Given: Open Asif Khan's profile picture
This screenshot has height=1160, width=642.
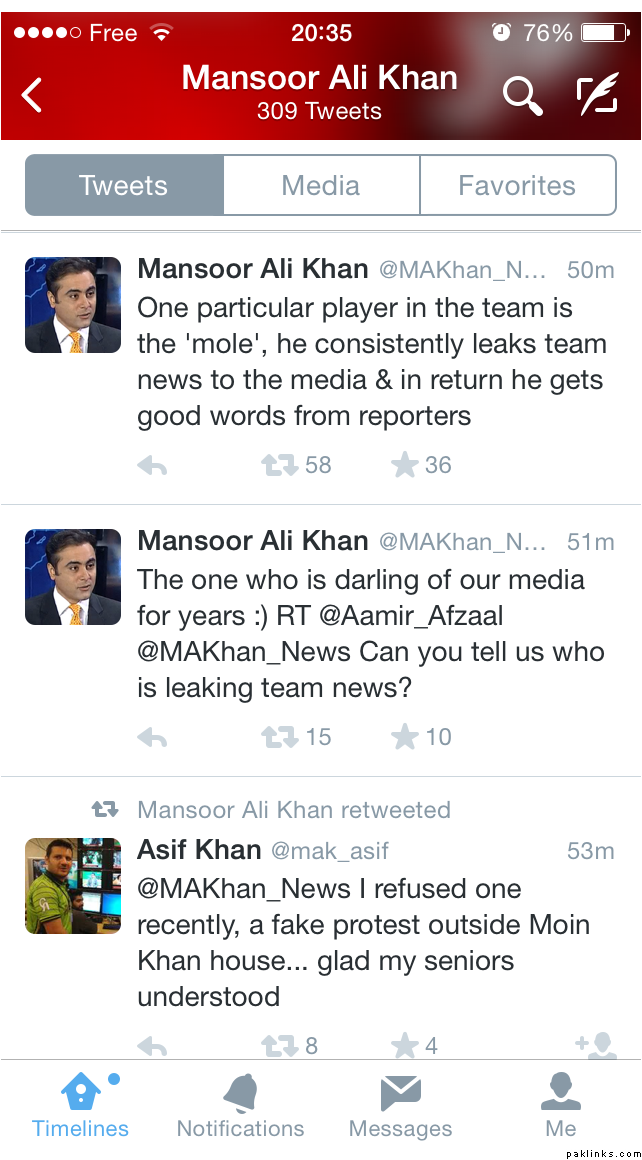Looking at the screenshot, I should coord(73,885).
